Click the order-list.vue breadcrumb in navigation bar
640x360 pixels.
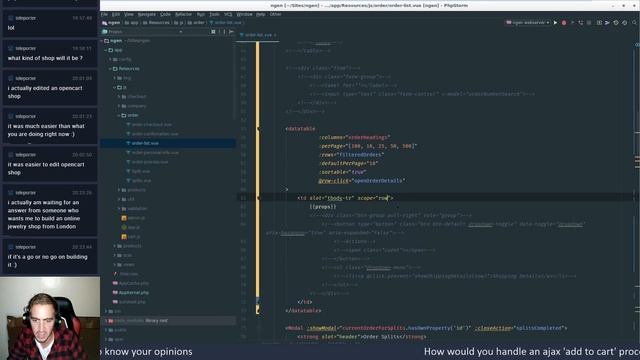pyautogui.click(x=225, y=23)
